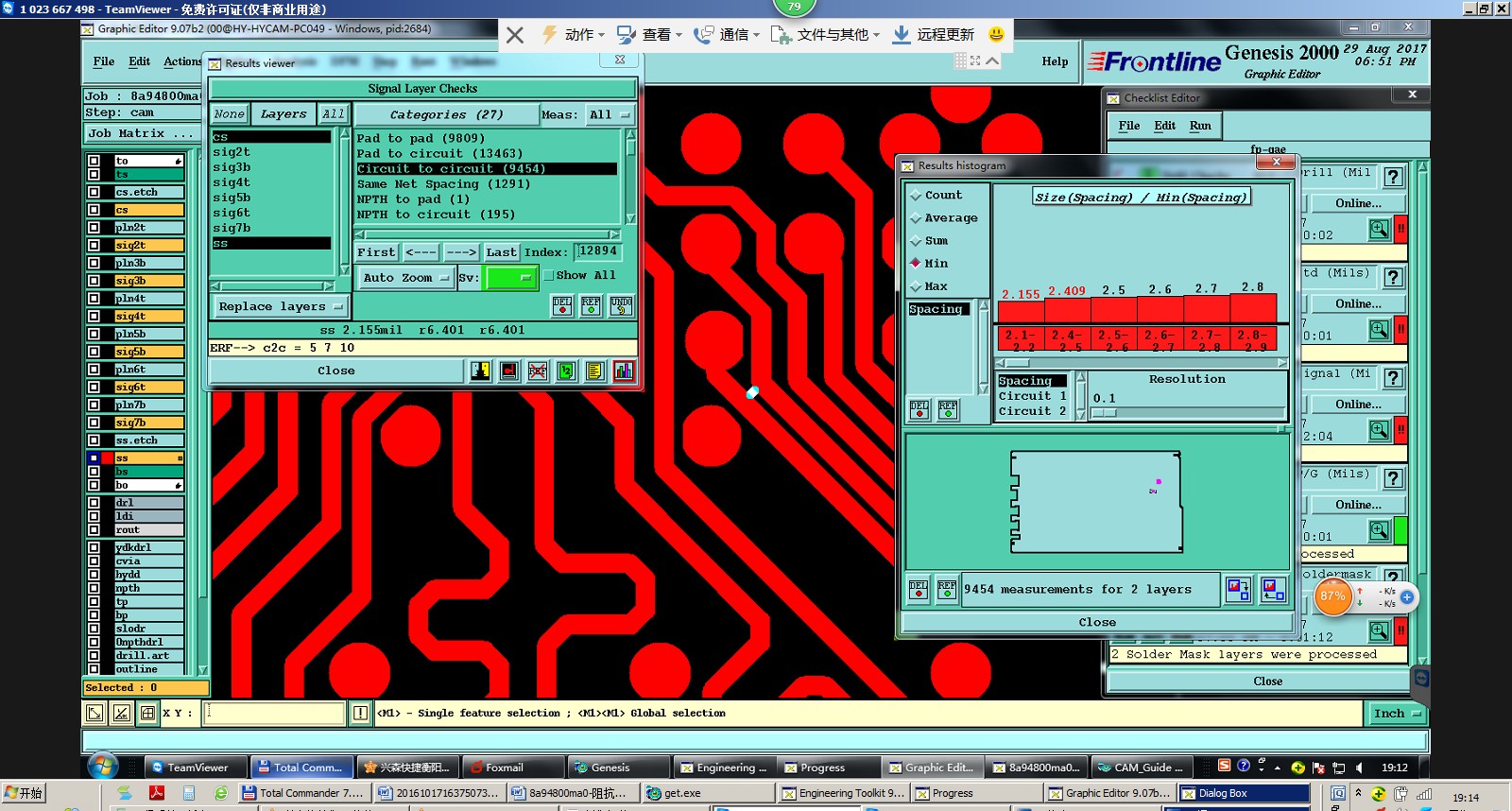Click First button in Results viewer
The height and width of the screenshot is (811, 1512).
pyautogui.click(x=376, y=252)
